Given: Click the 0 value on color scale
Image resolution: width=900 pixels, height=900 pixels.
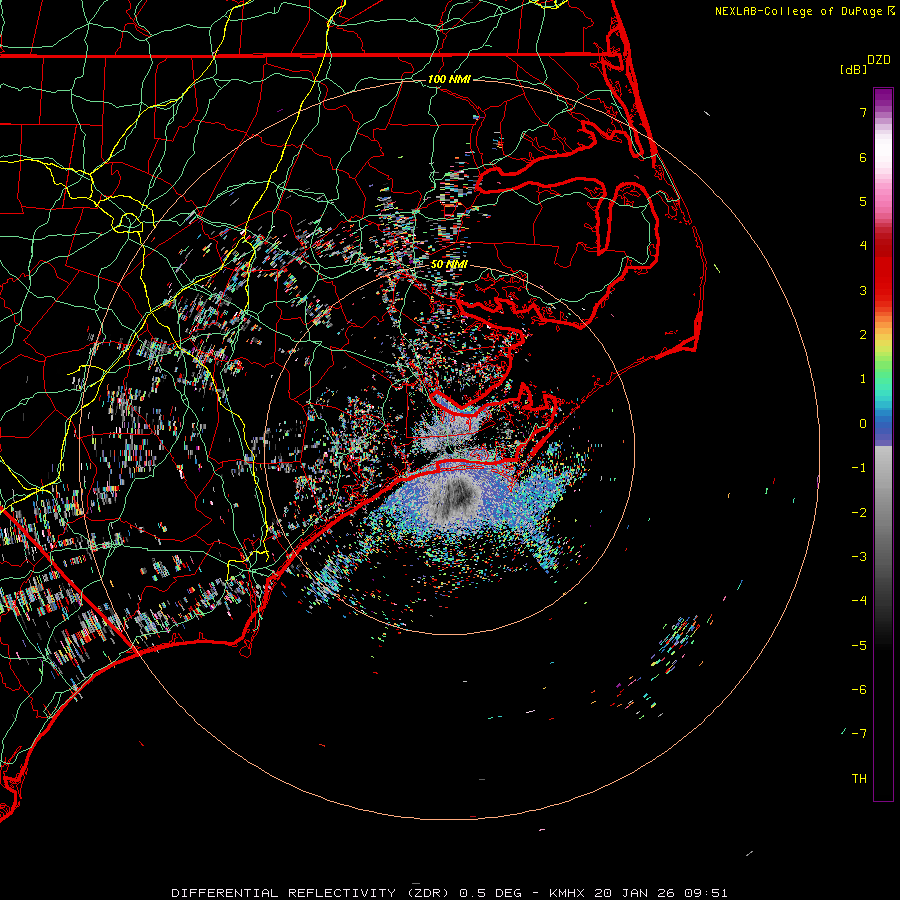Looking at the screenshot, I should pyautogui.click(x=863, y=424).
